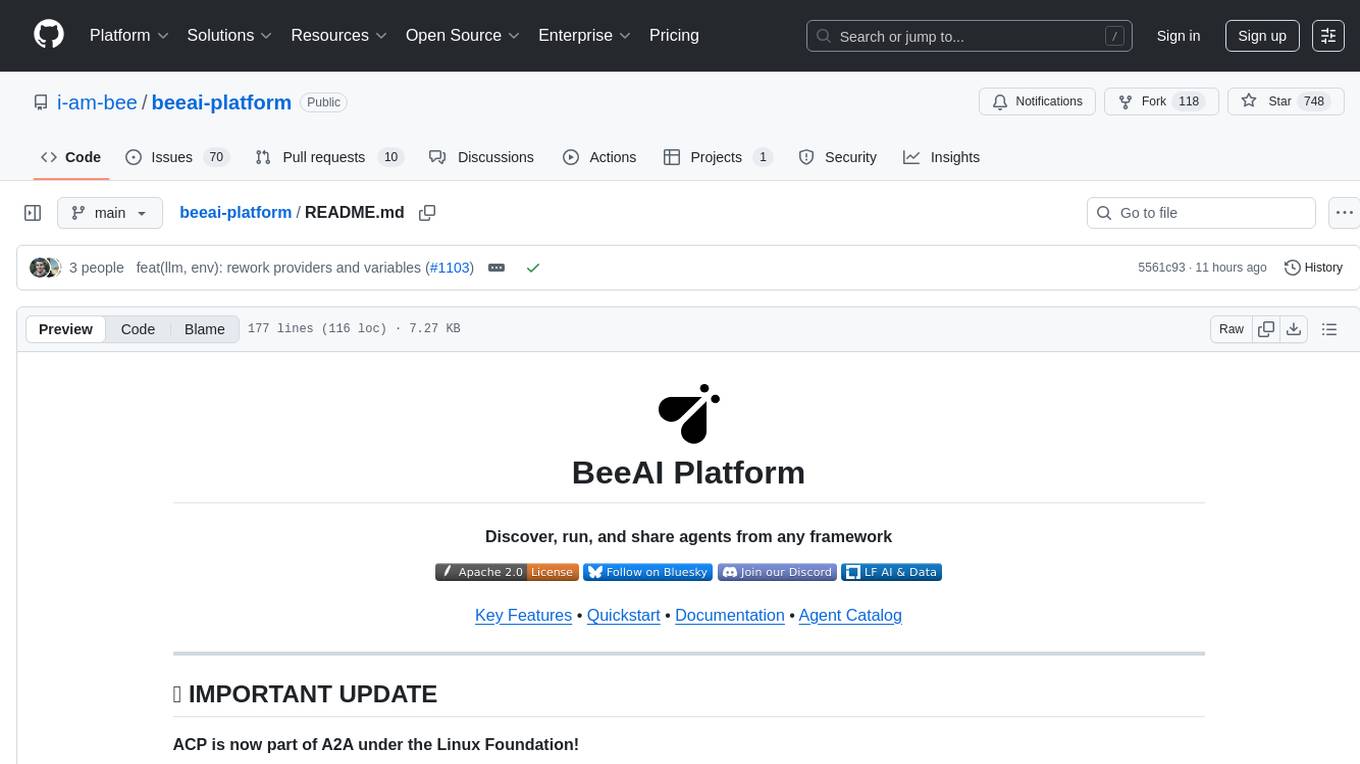1360x764 pixels.
Task: Select the Preview view
Action: [66, 329]
